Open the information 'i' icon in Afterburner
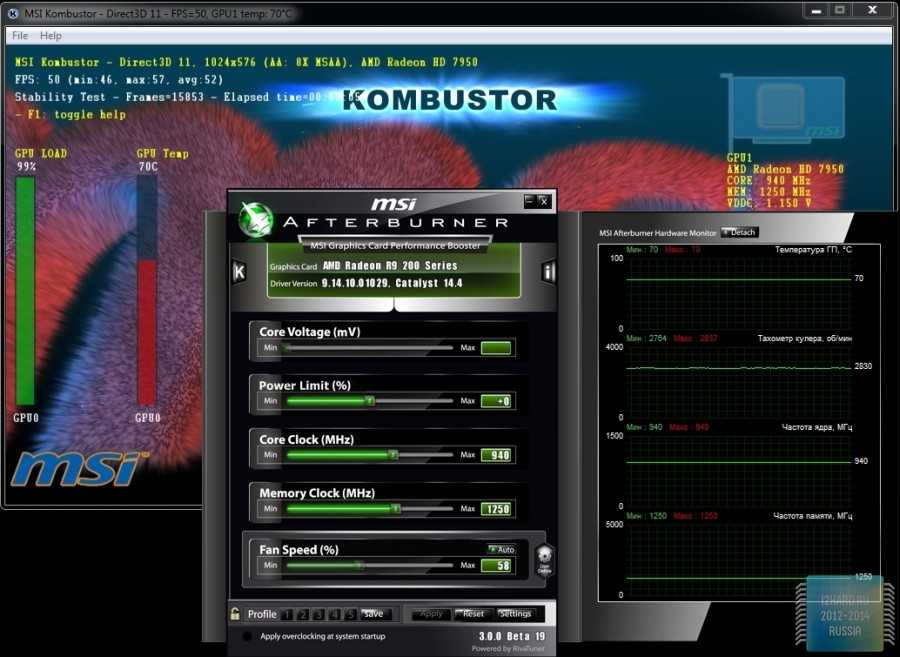The width and height of the screenshot is (900, 657). coord(548,271)
